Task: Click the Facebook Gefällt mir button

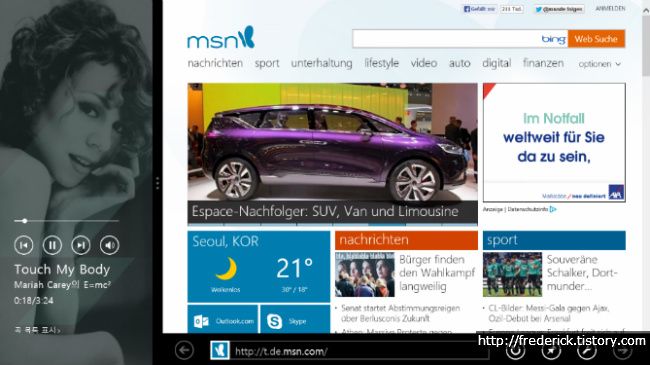Action: pos(480,9)
